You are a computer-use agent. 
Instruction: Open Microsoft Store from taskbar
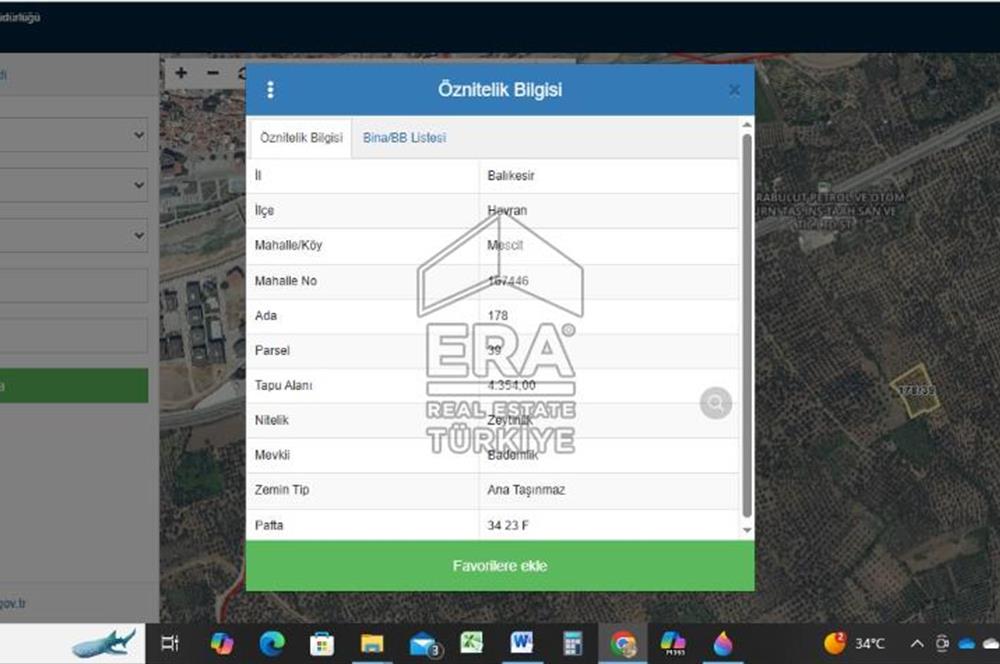tap(322, 644)
